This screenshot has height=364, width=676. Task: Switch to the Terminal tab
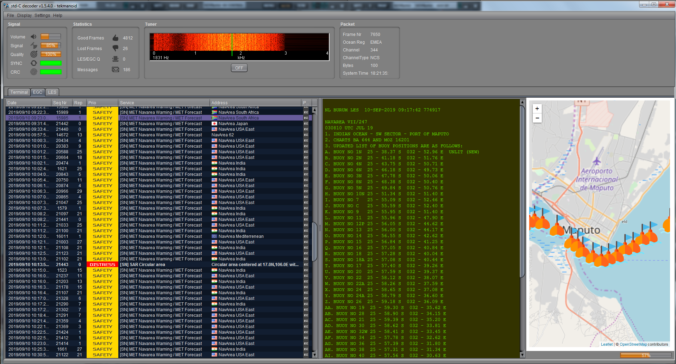pyautogui.click(x=19, y=92)
